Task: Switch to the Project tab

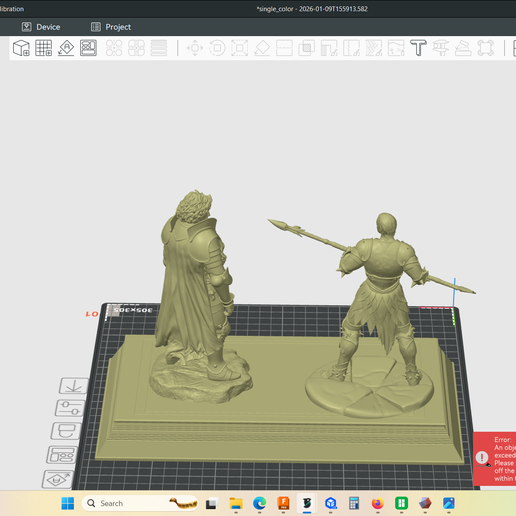Action: [111, 27]
